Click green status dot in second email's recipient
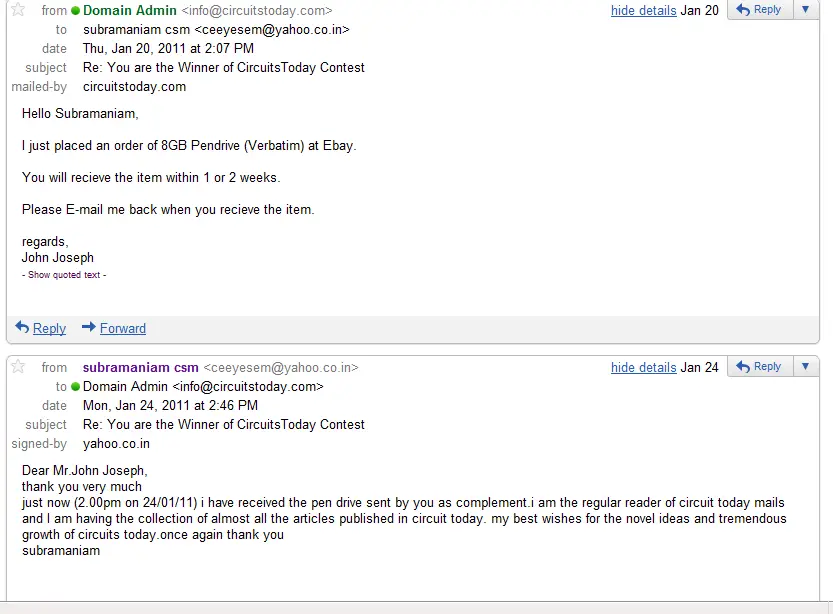 click(x=75, y=386)
